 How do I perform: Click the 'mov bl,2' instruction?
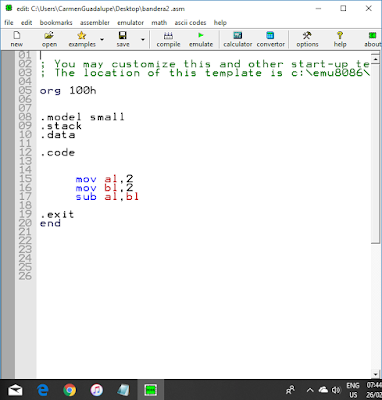tap(105, 188)
